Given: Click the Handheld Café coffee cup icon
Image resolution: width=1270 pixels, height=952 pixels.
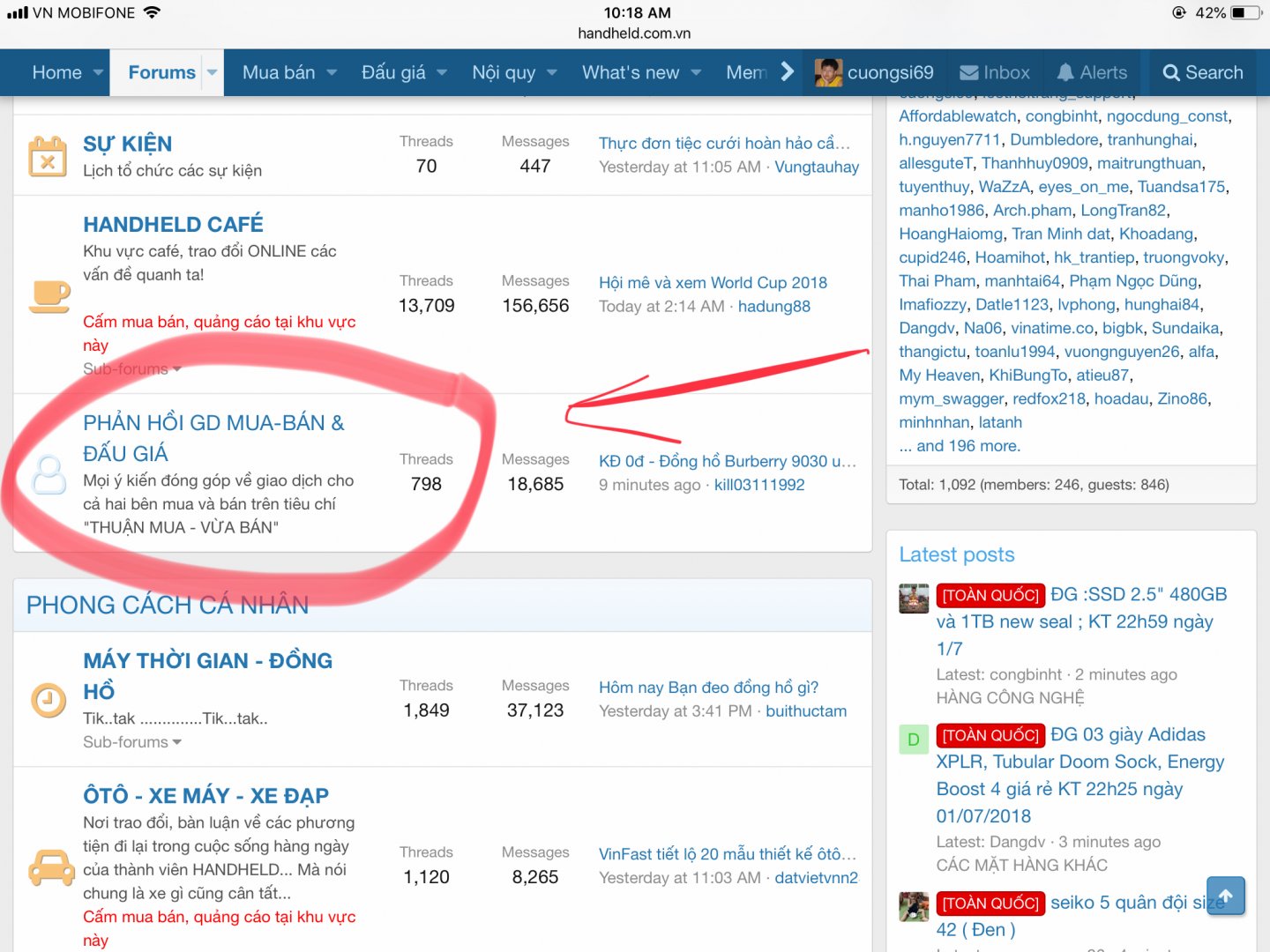Looking at the screenshot, I should pos(49,295).
